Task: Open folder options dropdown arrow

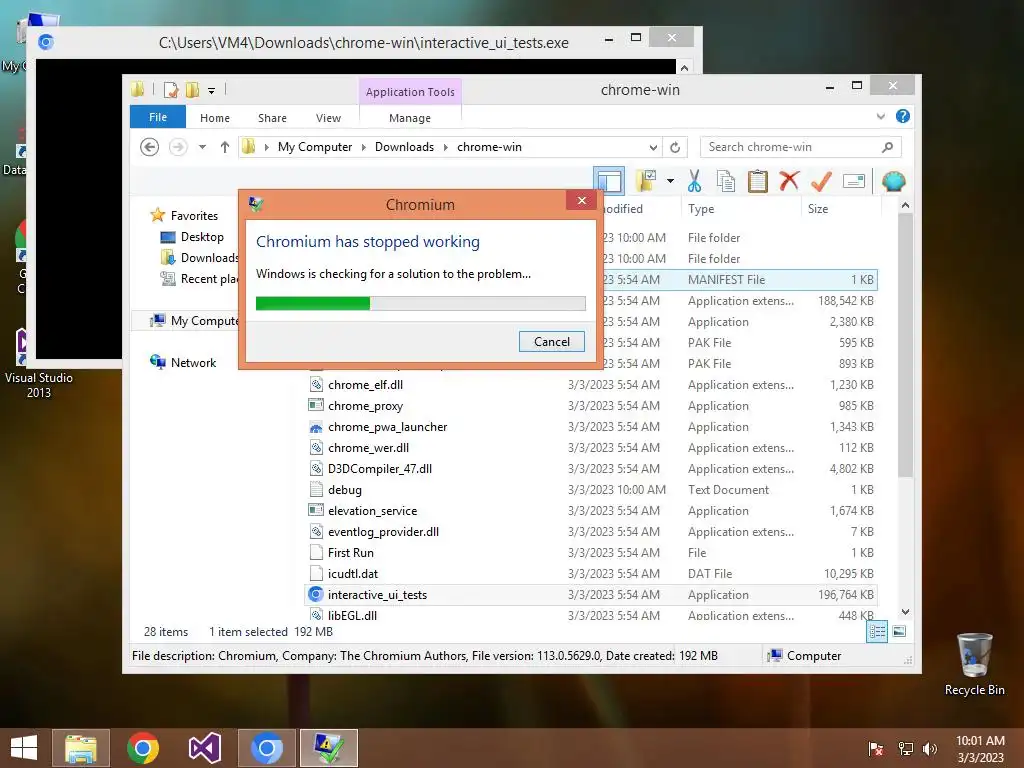Action: click(x=670, y=181)
